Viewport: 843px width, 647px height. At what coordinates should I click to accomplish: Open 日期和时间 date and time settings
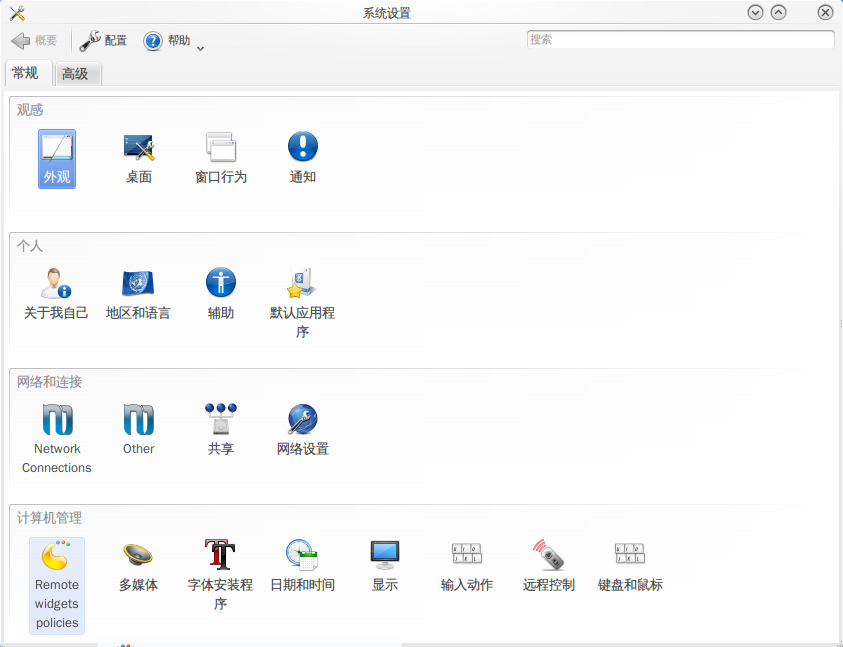pos(302,566)
